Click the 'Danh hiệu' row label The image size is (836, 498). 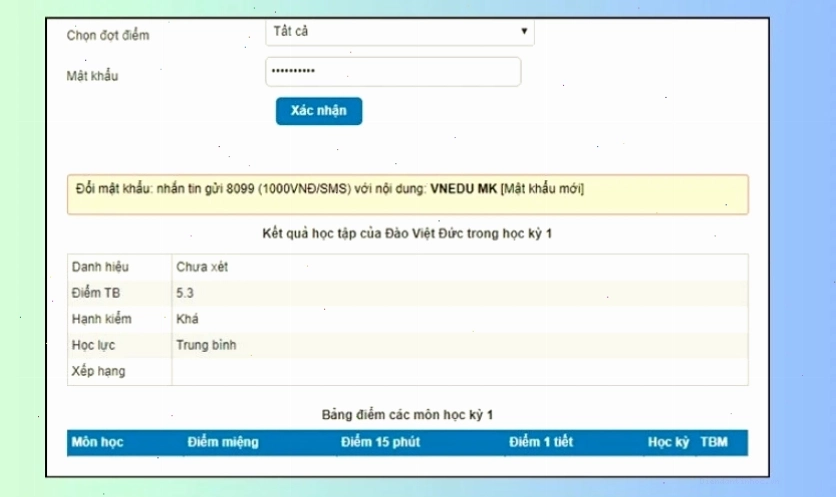[x=100, y=267]
